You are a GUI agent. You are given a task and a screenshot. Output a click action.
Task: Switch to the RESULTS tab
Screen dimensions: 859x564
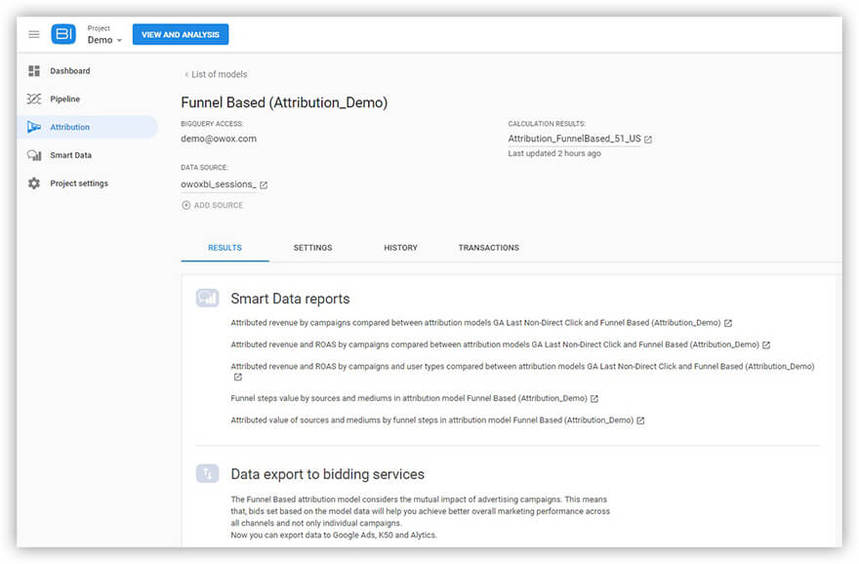coord(224,248)
